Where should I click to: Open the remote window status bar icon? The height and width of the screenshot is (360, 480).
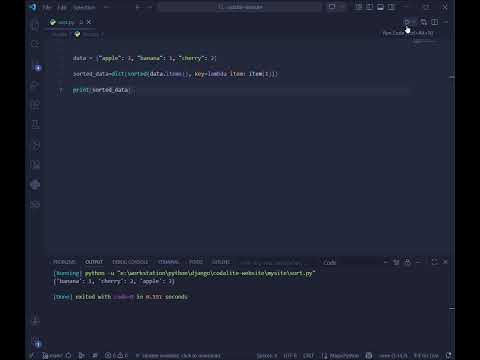coord(32,355)
